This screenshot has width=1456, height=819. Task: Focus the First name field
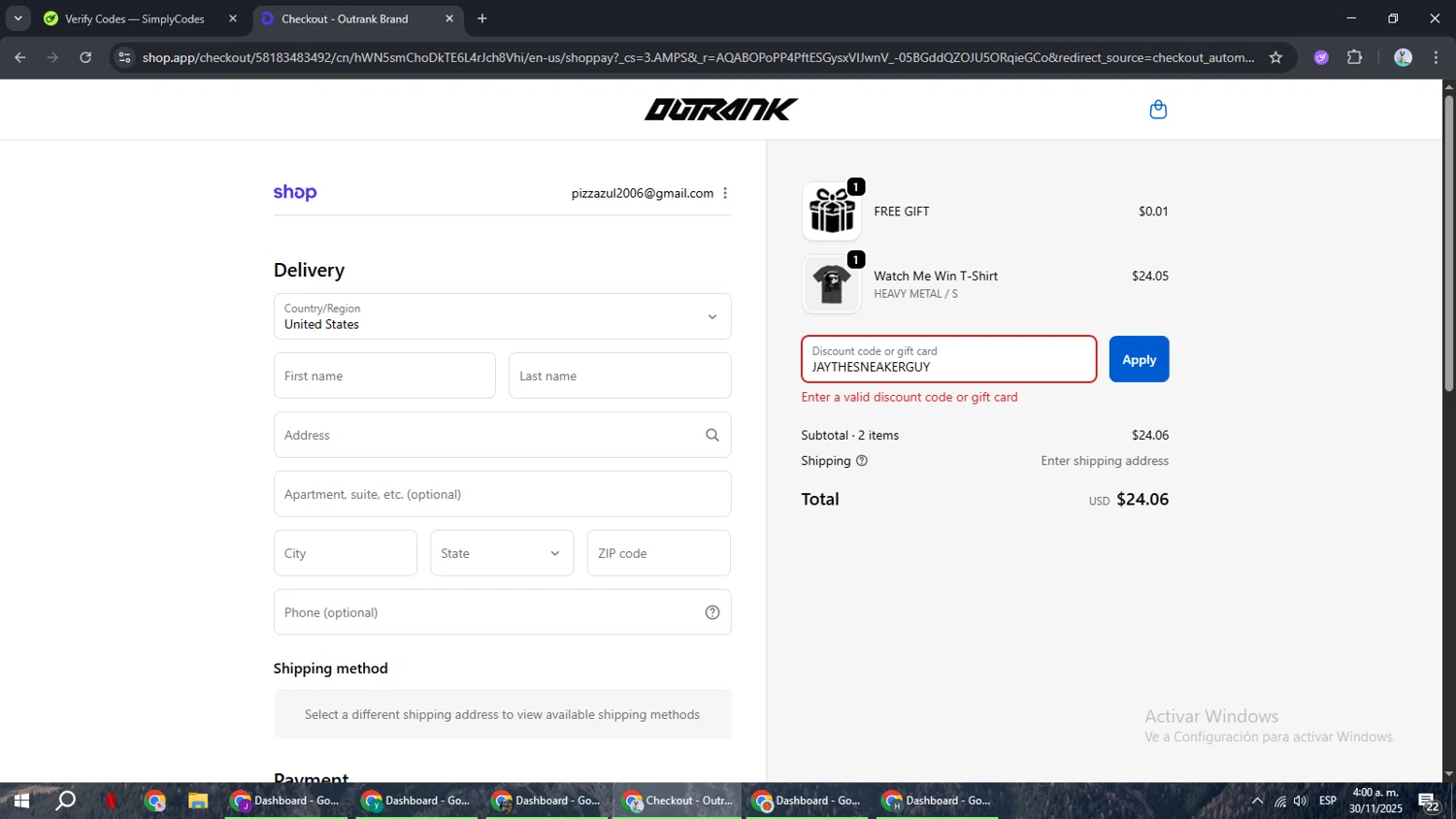384,376
